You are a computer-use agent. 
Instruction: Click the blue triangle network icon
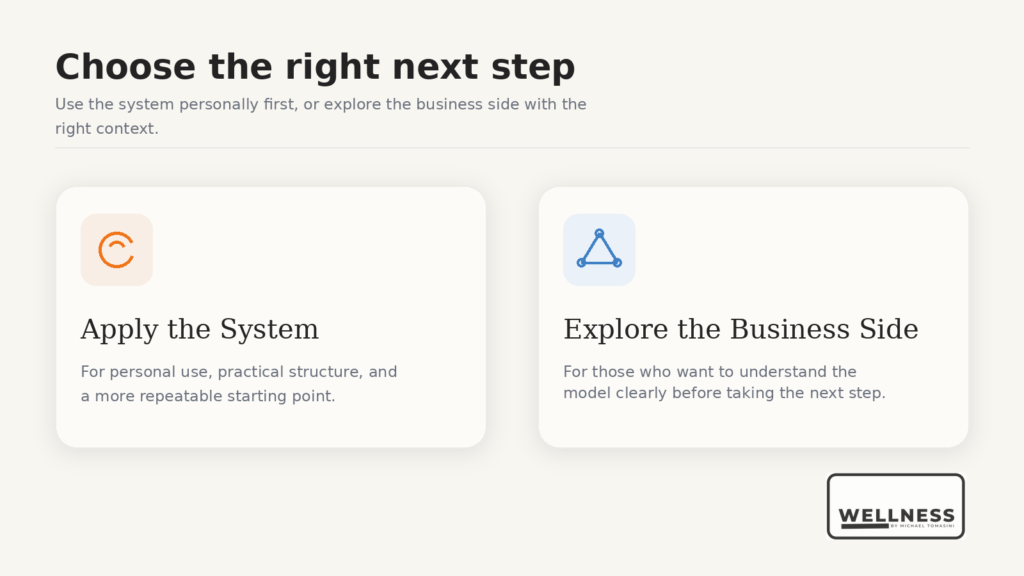[x=599, y=250]
